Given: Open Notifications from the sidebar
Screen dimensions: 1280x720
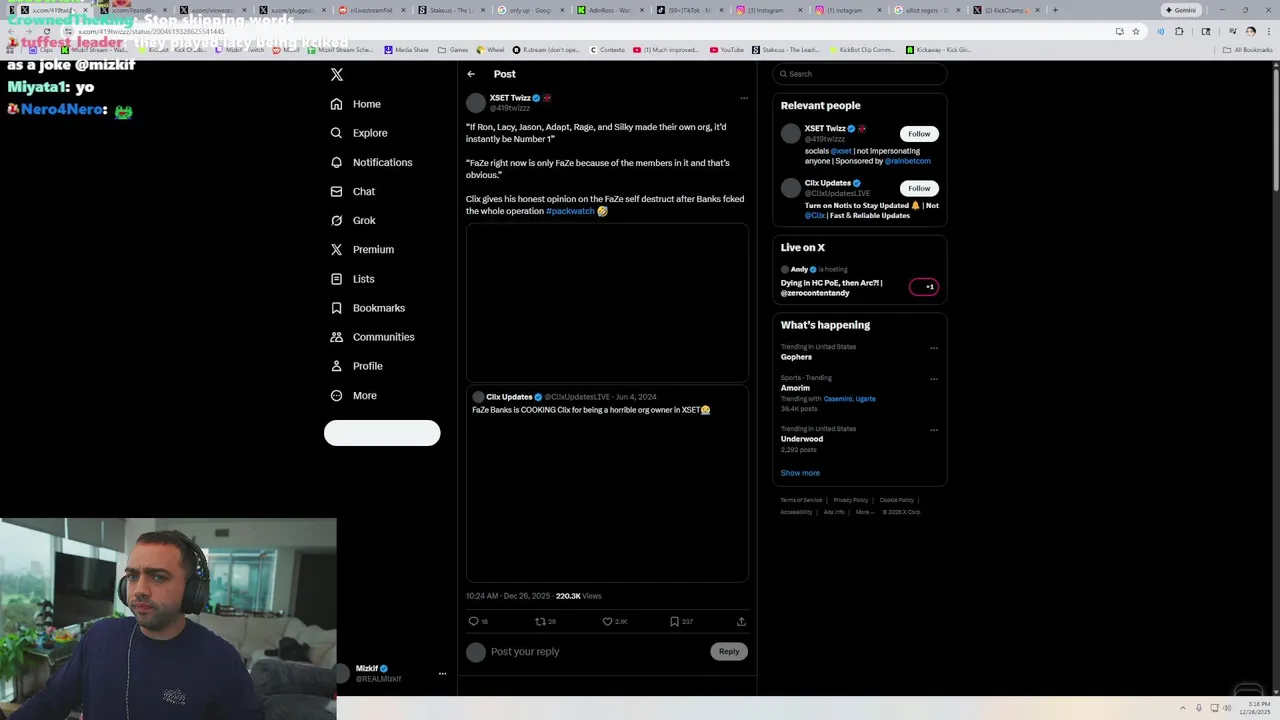Looking at the screenshot, I should pyautogui.click(x=371, y=162).
